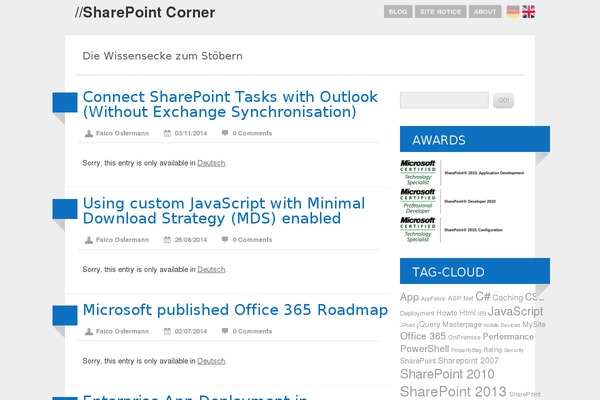Image resolution: width=600 pixels, height=400 pixels.
Task: Click the author icon on the Office 365 Roadmap post
Action: pyautogui.click(x=89, y=331)
